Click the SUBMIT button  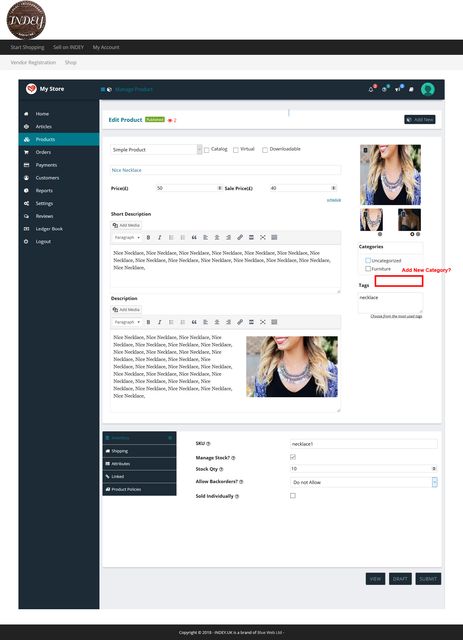point(428,579)
